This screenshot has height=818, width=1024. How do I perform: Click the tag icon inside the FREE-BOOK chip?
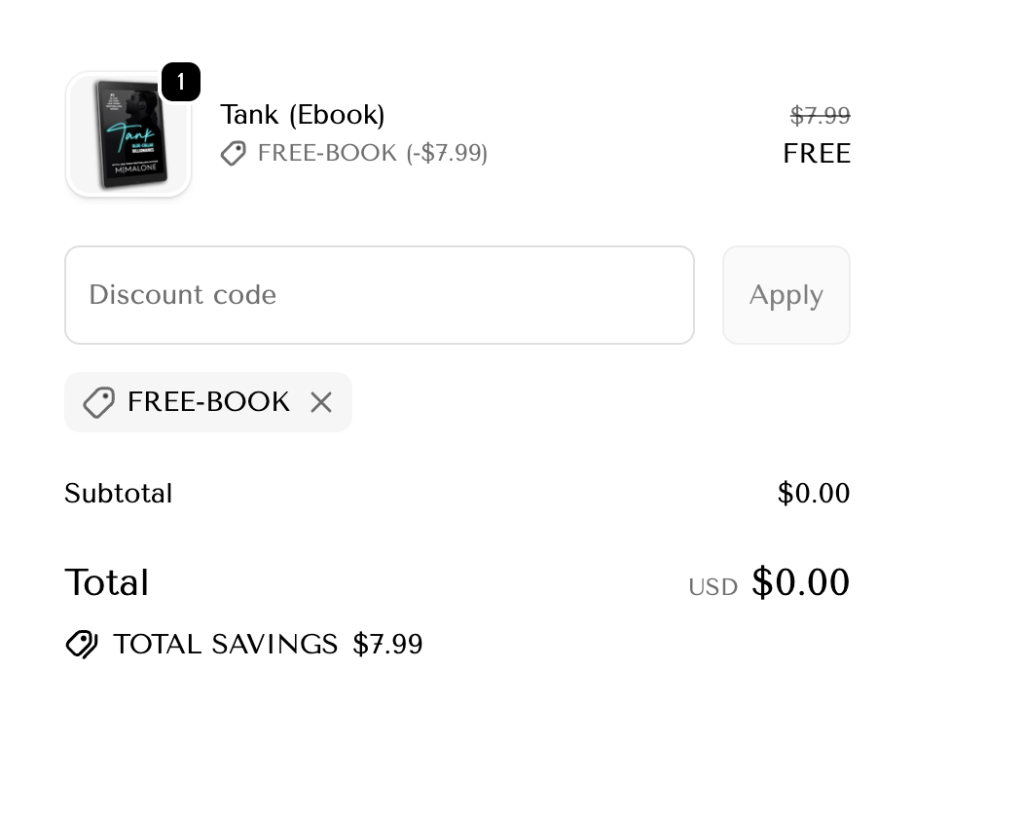[x=98, y=402]
